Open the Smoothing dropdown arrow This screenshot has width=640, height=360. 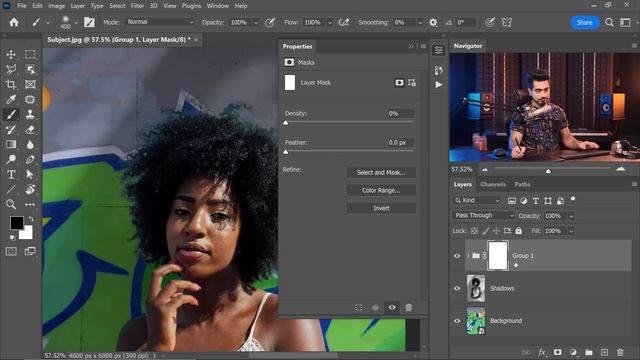[419, 22]
